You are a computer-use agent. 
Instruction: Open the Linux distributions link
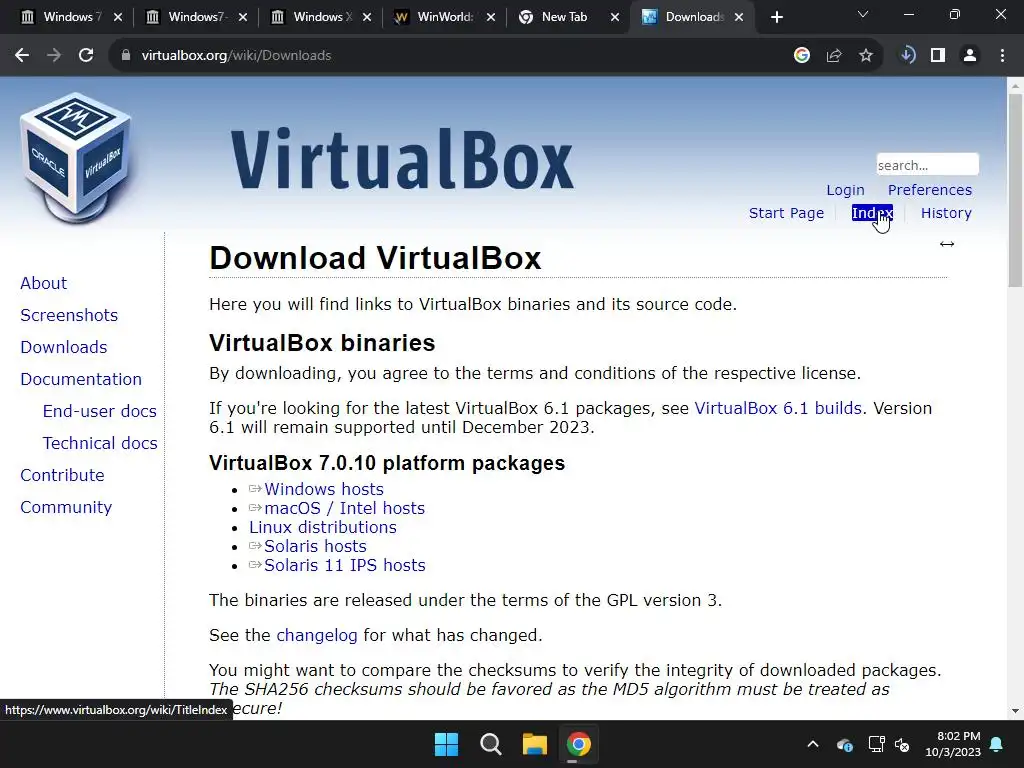pos(323,527)
